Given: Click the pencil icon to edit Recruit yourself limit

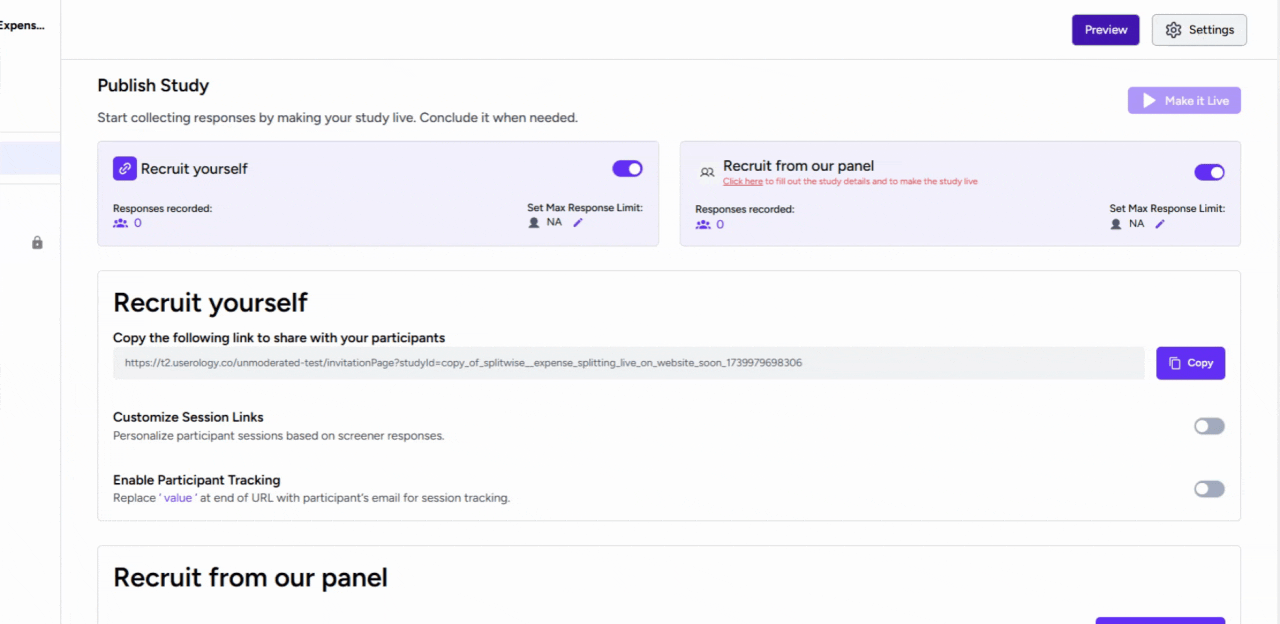Looking at the screenshot, I should [x=578, y=222].
